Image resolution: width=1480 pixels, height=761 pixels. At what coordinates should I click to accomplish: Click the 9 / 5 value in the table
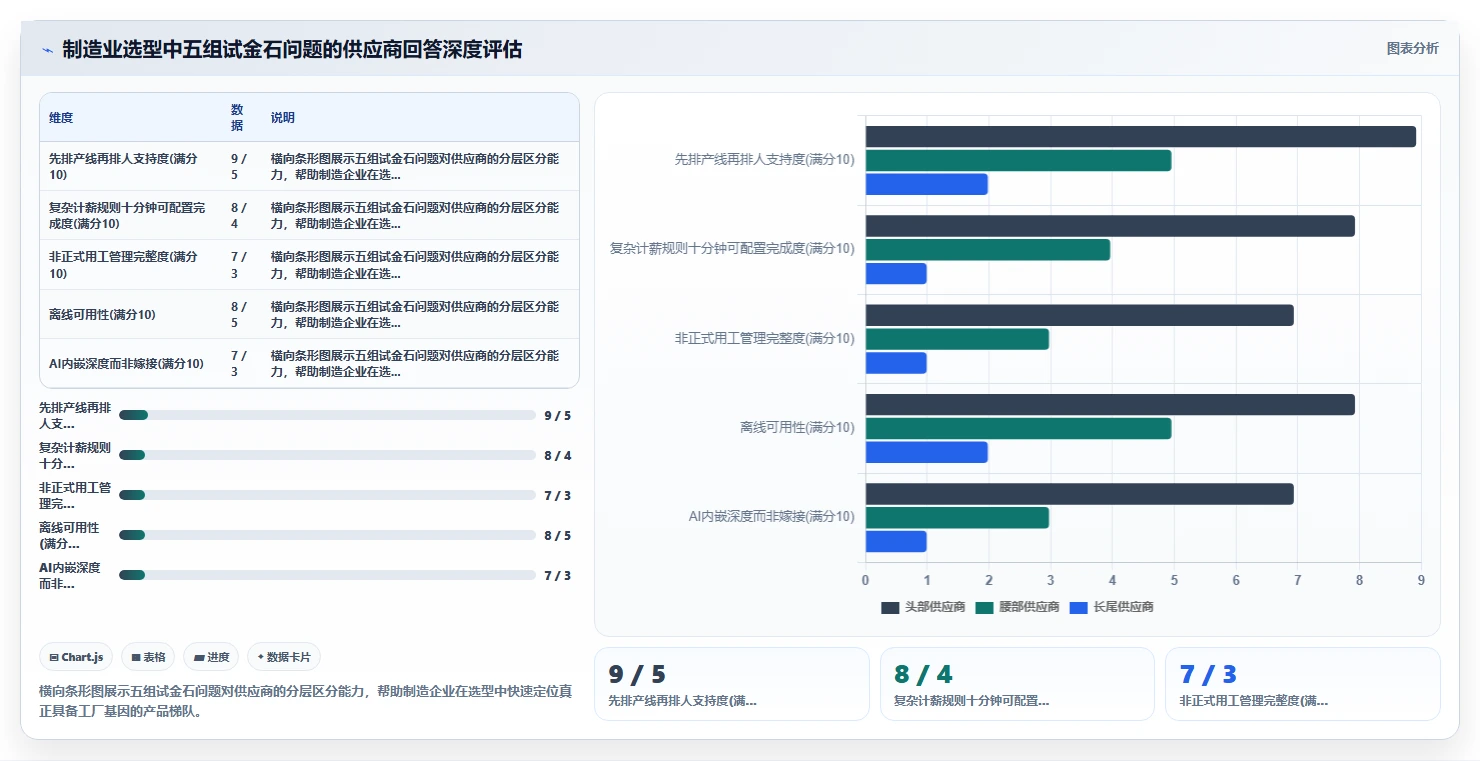point(239,166)
